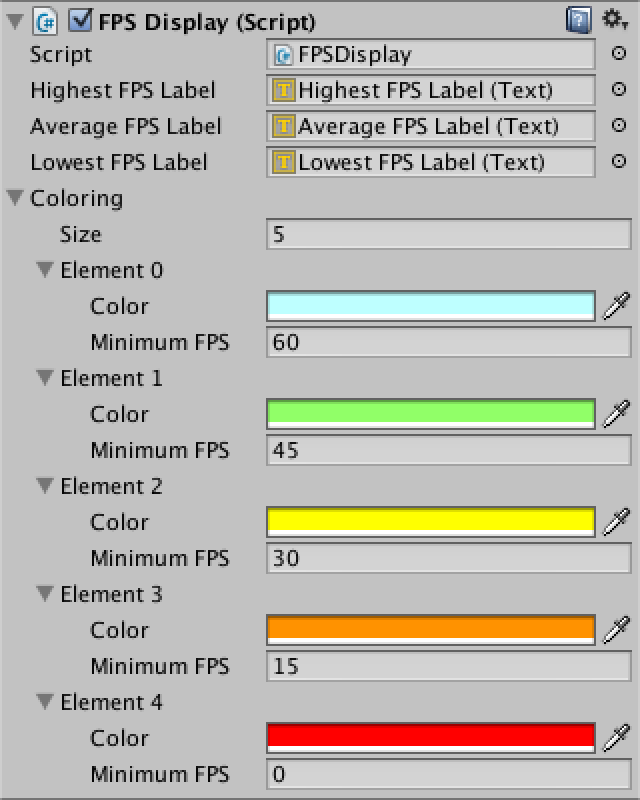Screen dimensions: 640x800
Task: Disable the FPS Display script checkbox
Action: [80, 20]
